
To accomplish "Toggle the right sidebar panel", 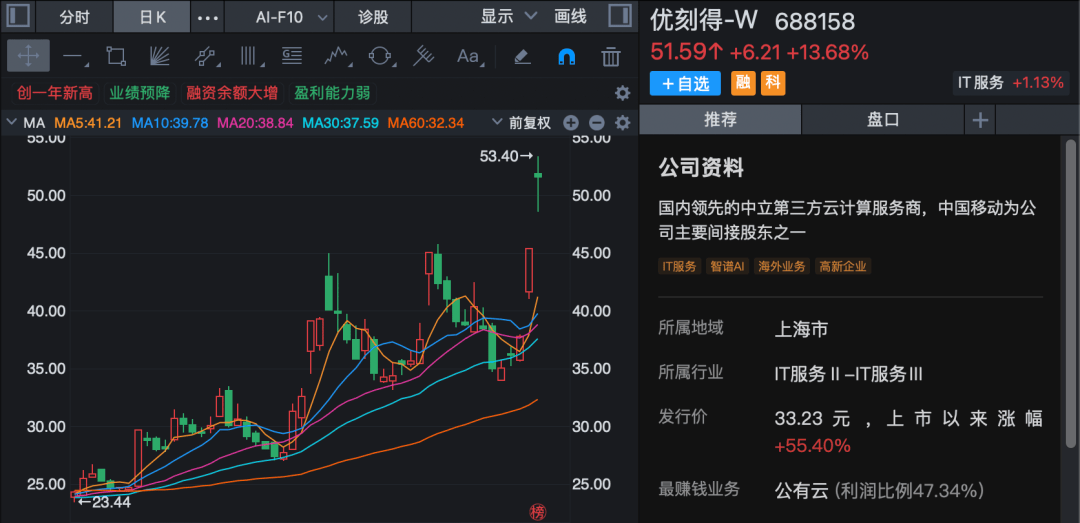I will coord(620,17).
